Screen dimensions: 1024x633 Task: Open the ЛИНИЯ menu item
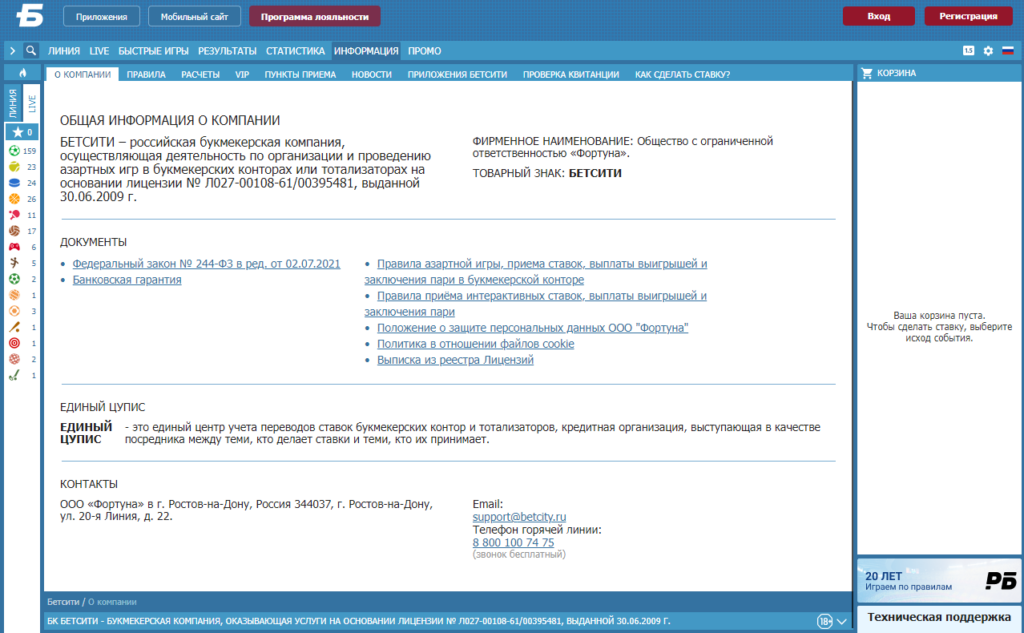[63, 51]
